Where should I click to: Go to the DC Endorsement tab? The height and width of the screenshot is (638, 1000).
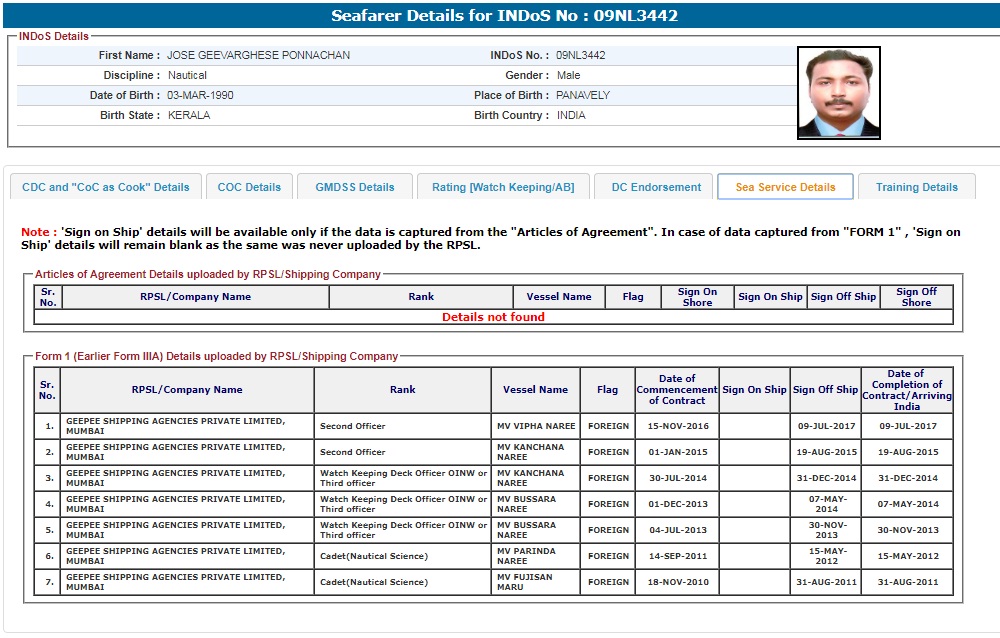(x=656, y=187)
